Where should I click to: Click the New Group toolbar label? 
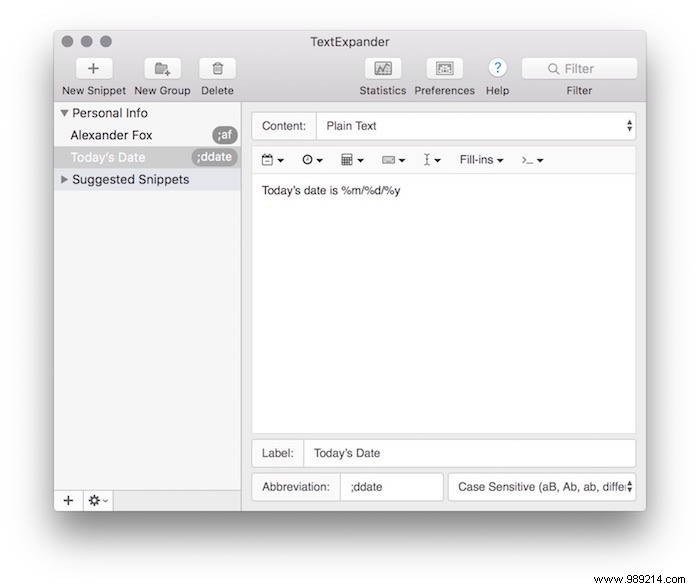(x=162, y=91)
